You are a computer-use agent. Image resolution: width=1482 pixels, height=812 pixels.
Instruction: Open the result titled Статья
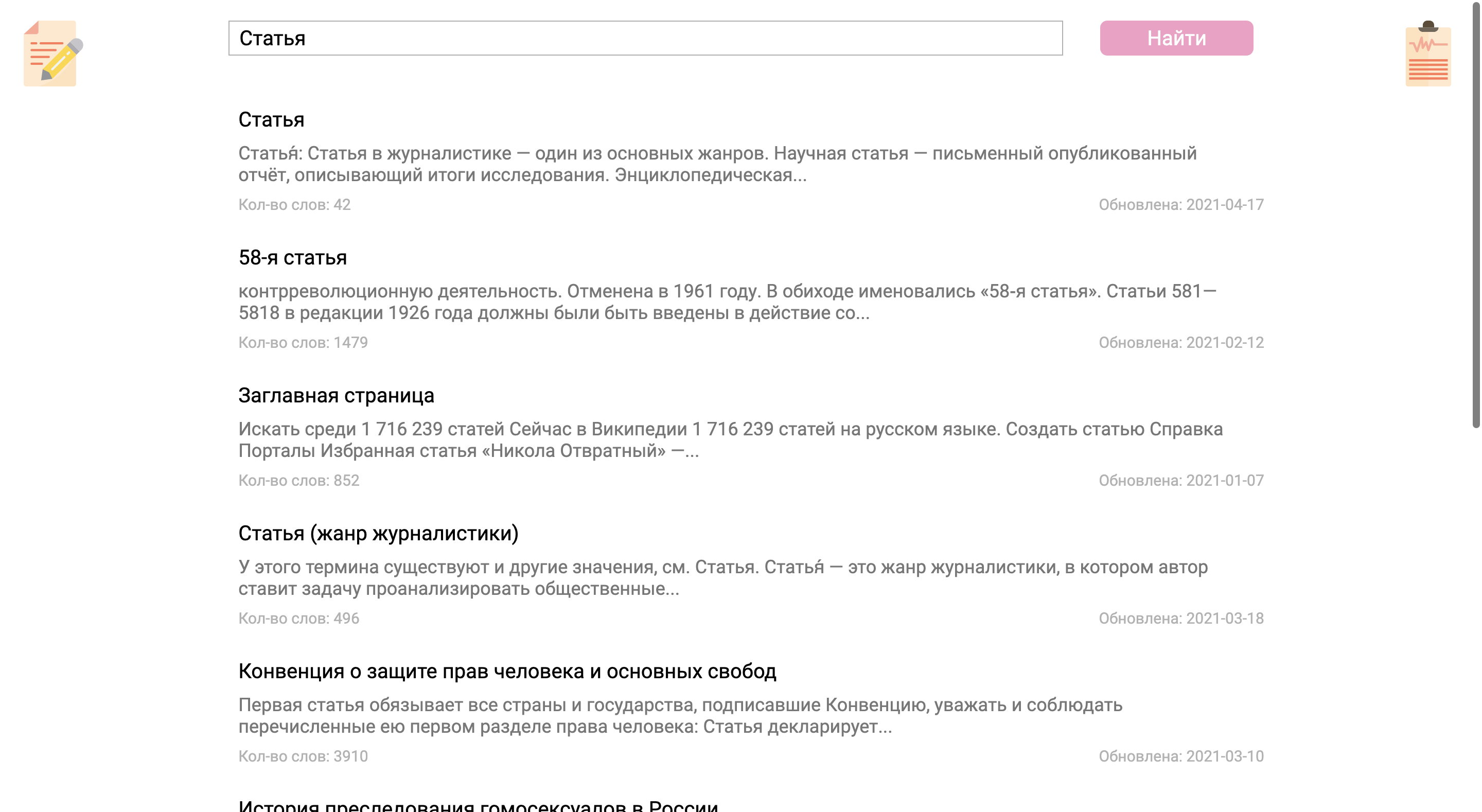pos(271,120)
